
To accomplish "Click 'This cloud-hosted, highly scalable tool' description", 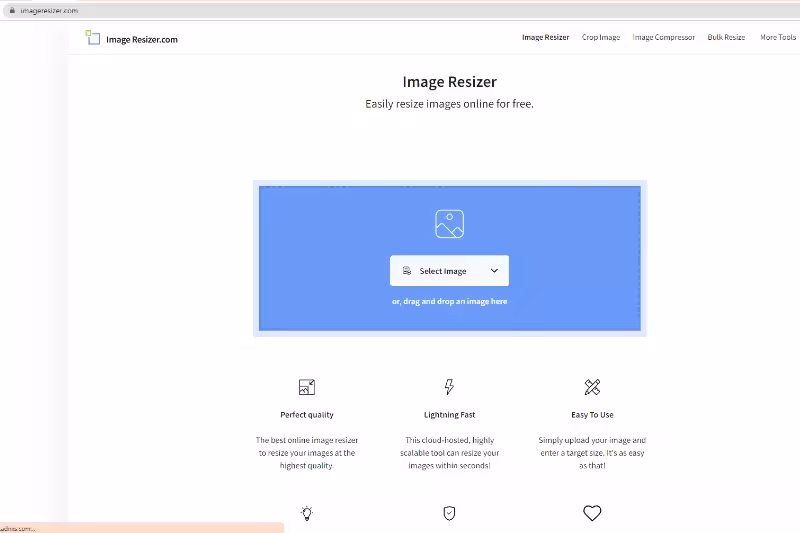I will click(449, 453).
